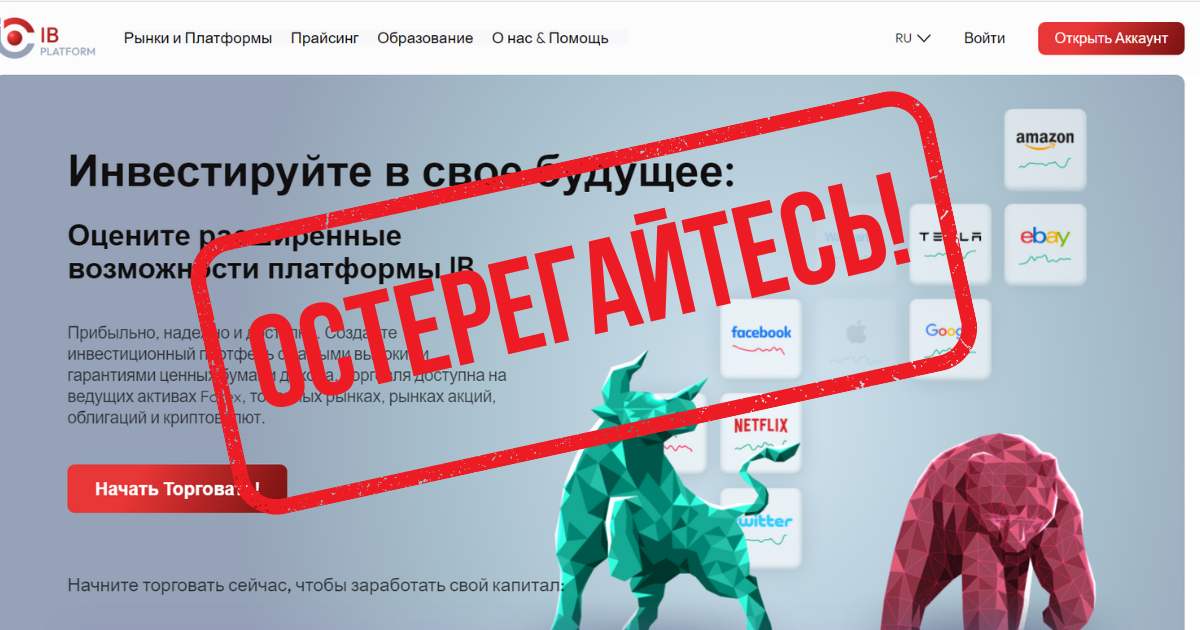Open the Образование menu
This screenshot has height=630, width=1200.
pyautogui.click(x=425, y=39)
